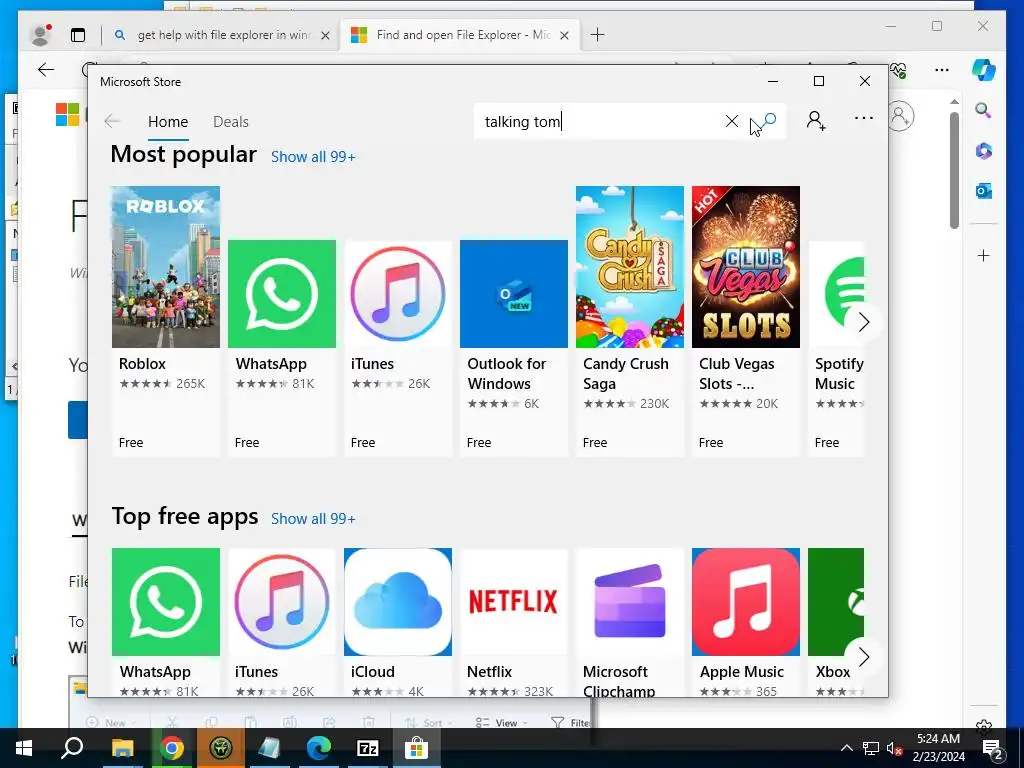Open the notification center icon
The height and width of the screenshot is (768, 1024).
[993, 748]
